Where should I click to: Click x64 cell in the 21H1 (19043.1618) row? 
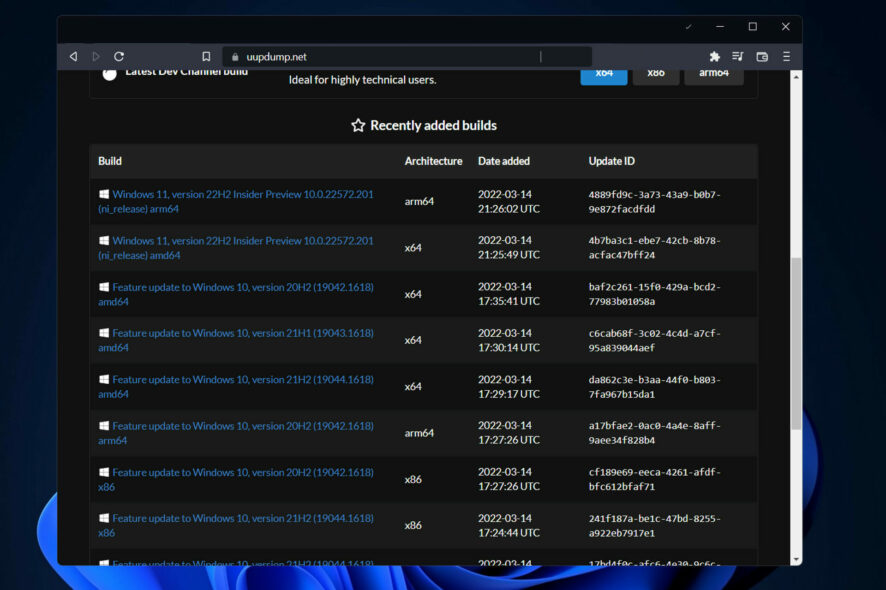click(413, 340)
